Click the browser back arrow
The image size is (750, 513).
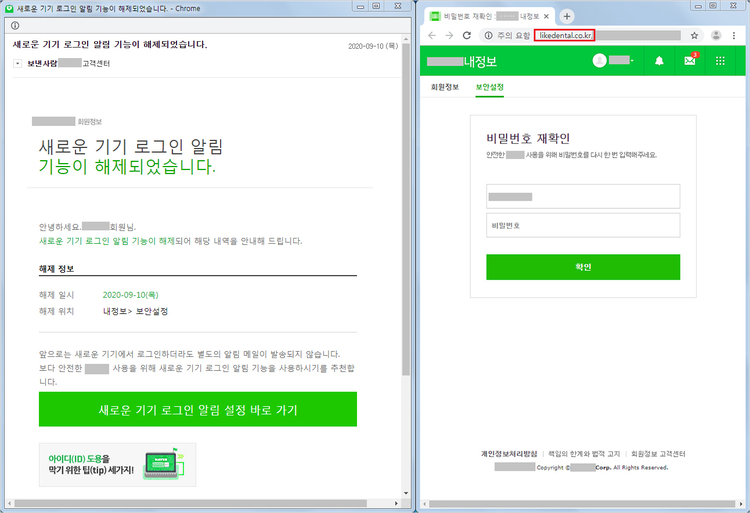[x=432, y=35]
